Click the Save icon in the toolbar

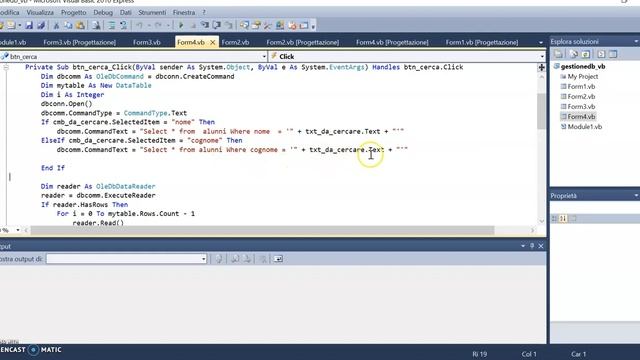pos(29,25)
